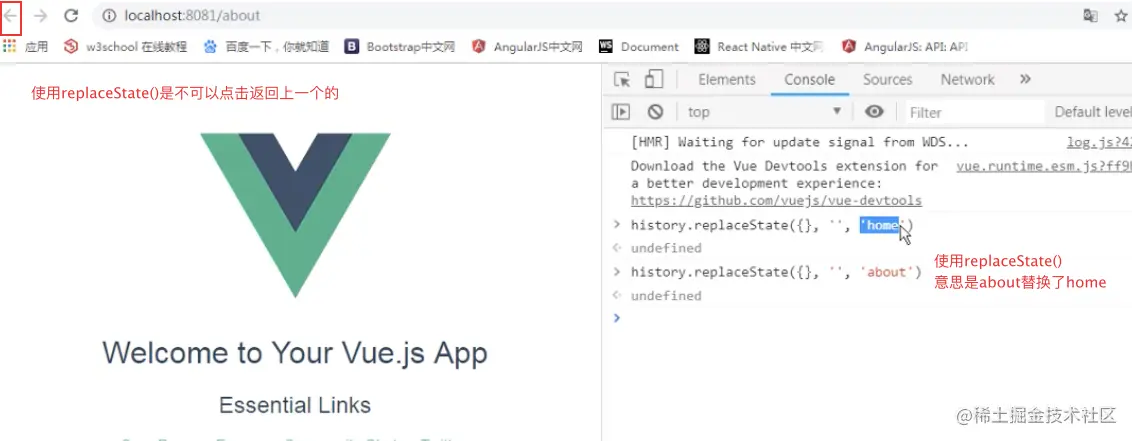The image size is (1132, 441).
Task: Open the 百度一下,你就知道 bookmark
Action: click(x=266, y=47)
